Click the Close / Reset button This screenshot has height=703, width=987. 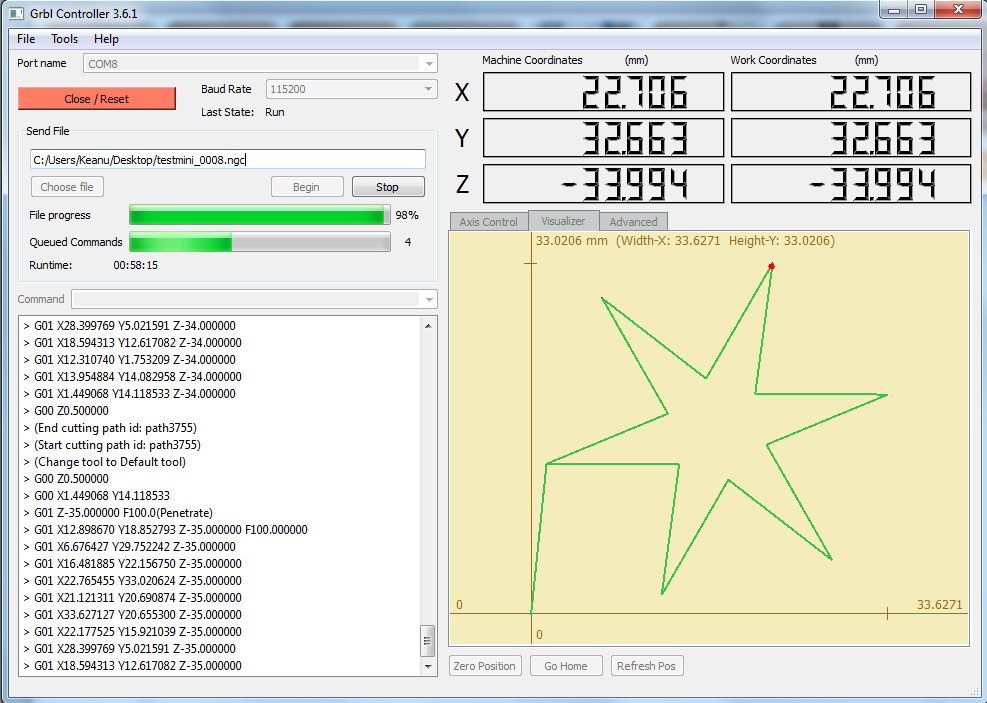(96, 99)
